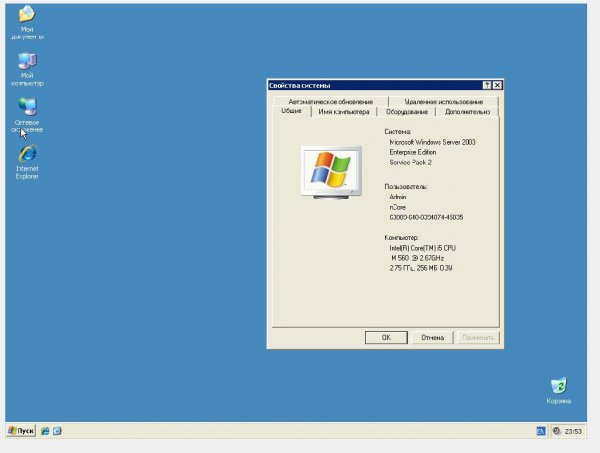This screenshot has width=600, height=453.
Task: Confirm with the OK button
Action: [386, 337]
